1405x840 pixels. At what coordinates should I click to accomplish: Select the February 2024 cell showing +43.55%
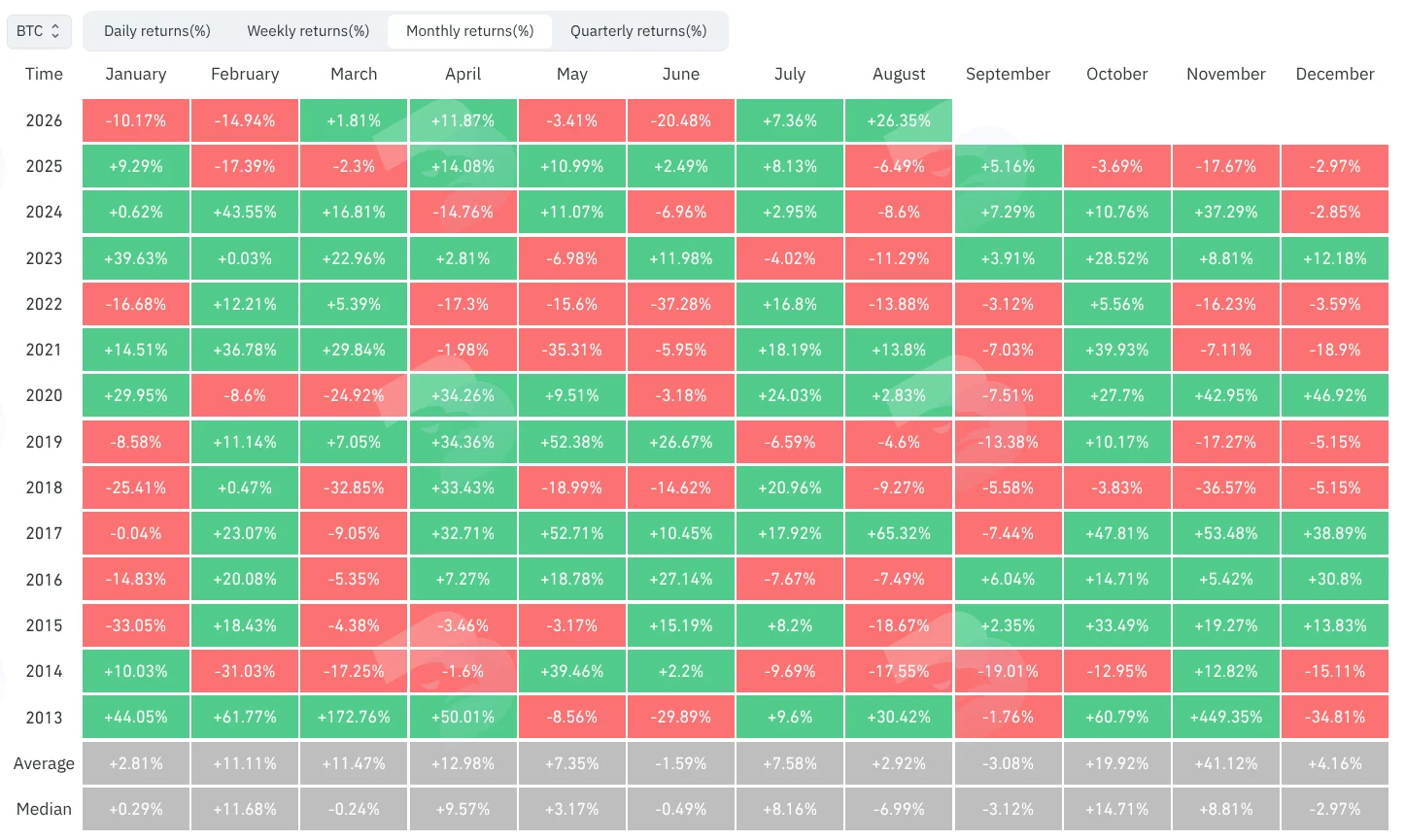coord(245,212)
